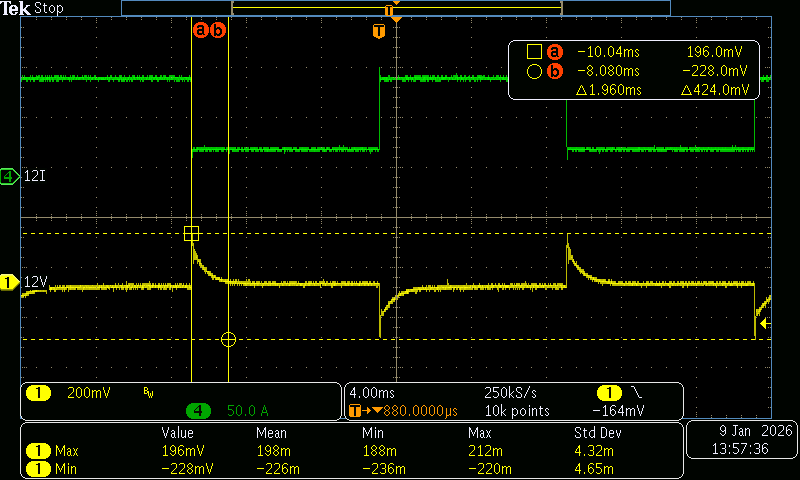This screenshot has height=480, width=800.
Task: Click the bandwidth limit 'Bw' indicator
Action: click(148, 392)
